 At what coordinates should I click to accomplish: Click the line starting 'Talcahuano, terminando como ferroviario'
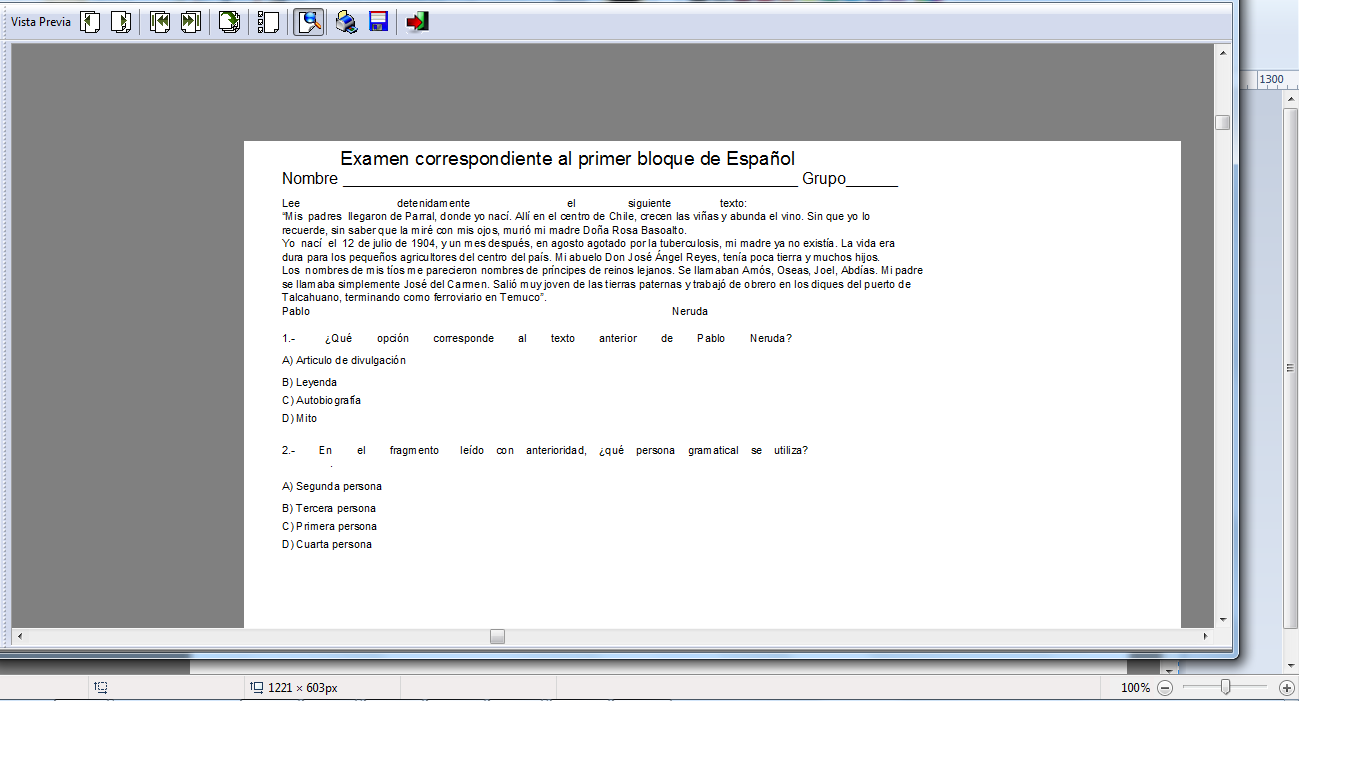point(414,298)
